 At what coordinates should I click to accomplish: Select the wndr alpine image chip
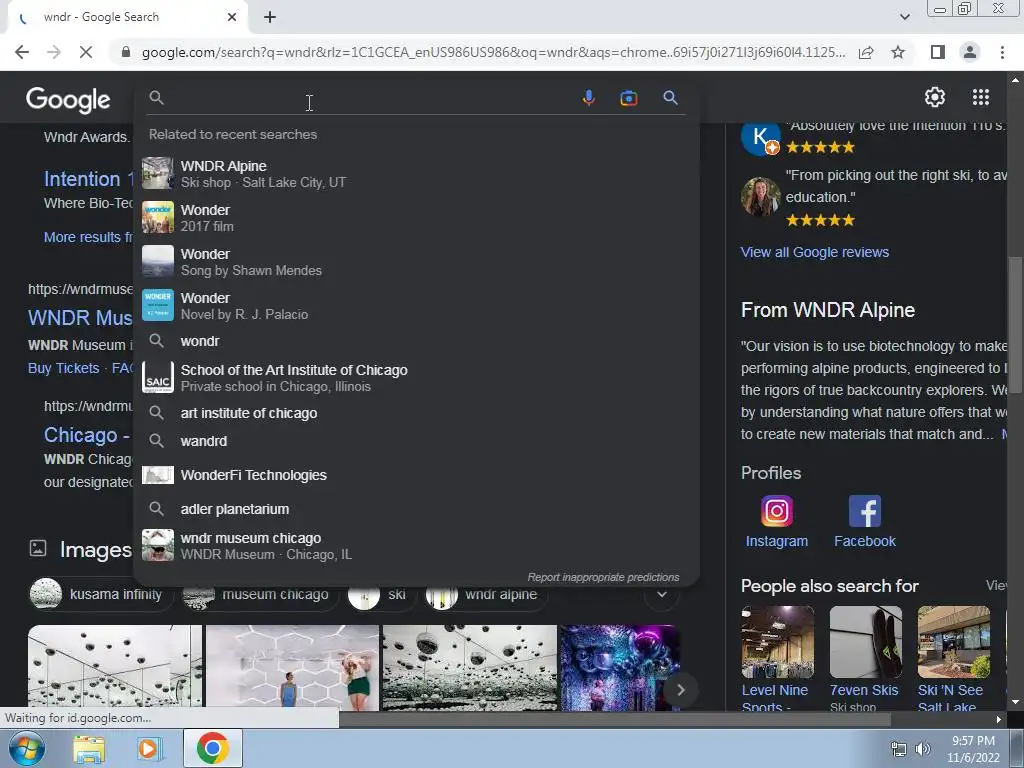tap(485, 594)
